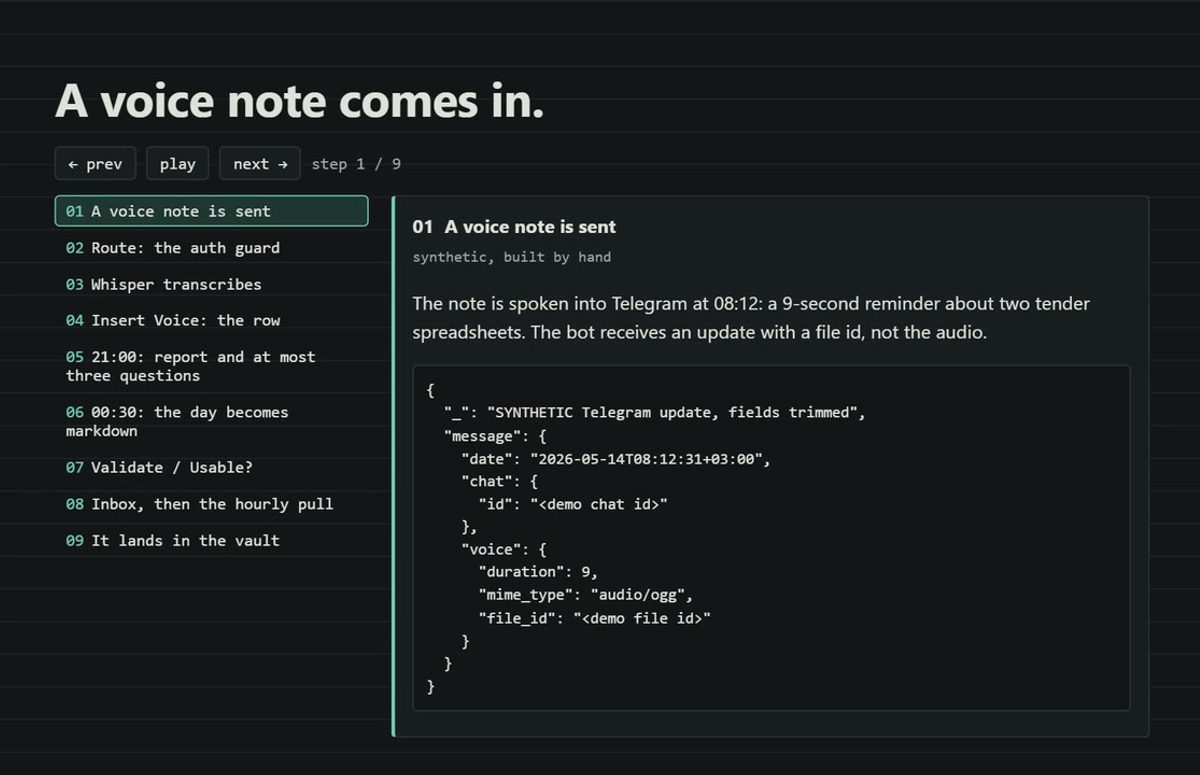Click the "voice" key line in JSON

[x=503, y=549]
